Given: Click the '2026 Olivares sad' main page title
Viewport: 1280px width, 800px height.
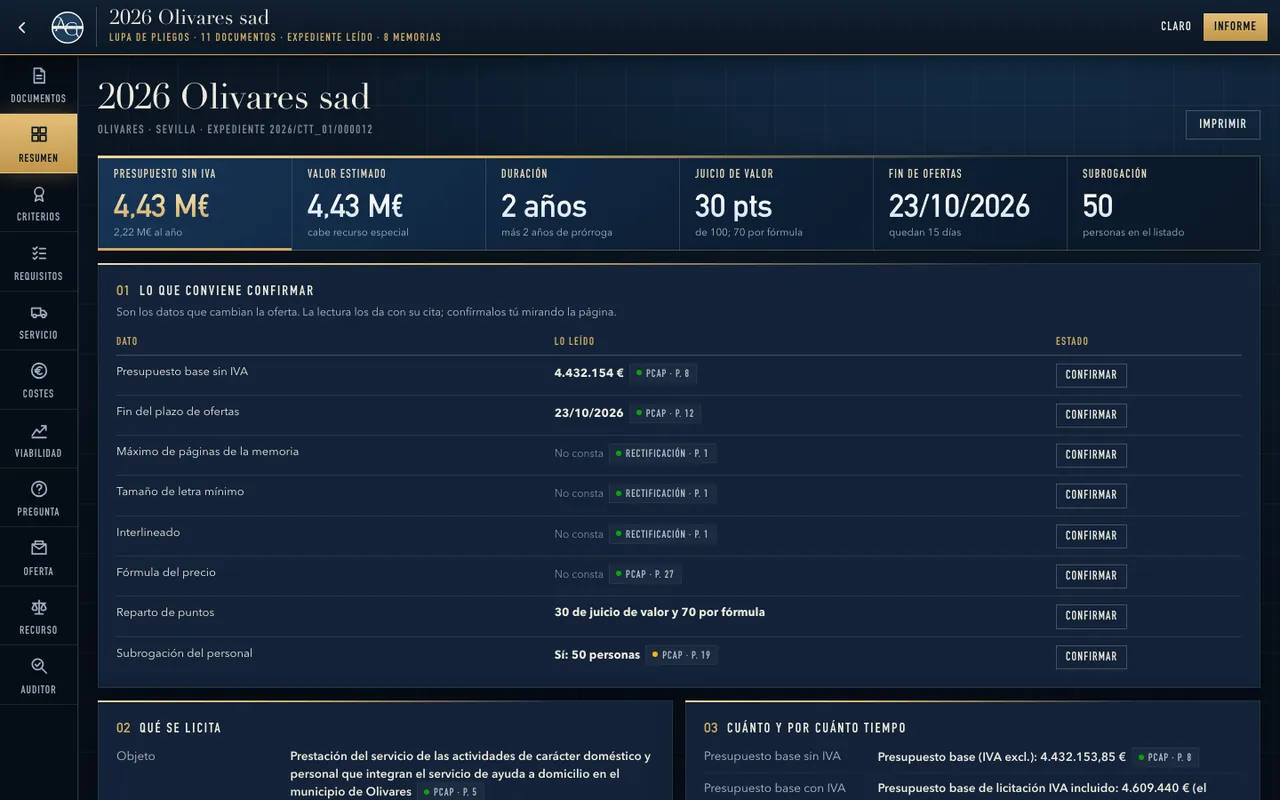Looking at the screenshot, I should tap(234, 96).
